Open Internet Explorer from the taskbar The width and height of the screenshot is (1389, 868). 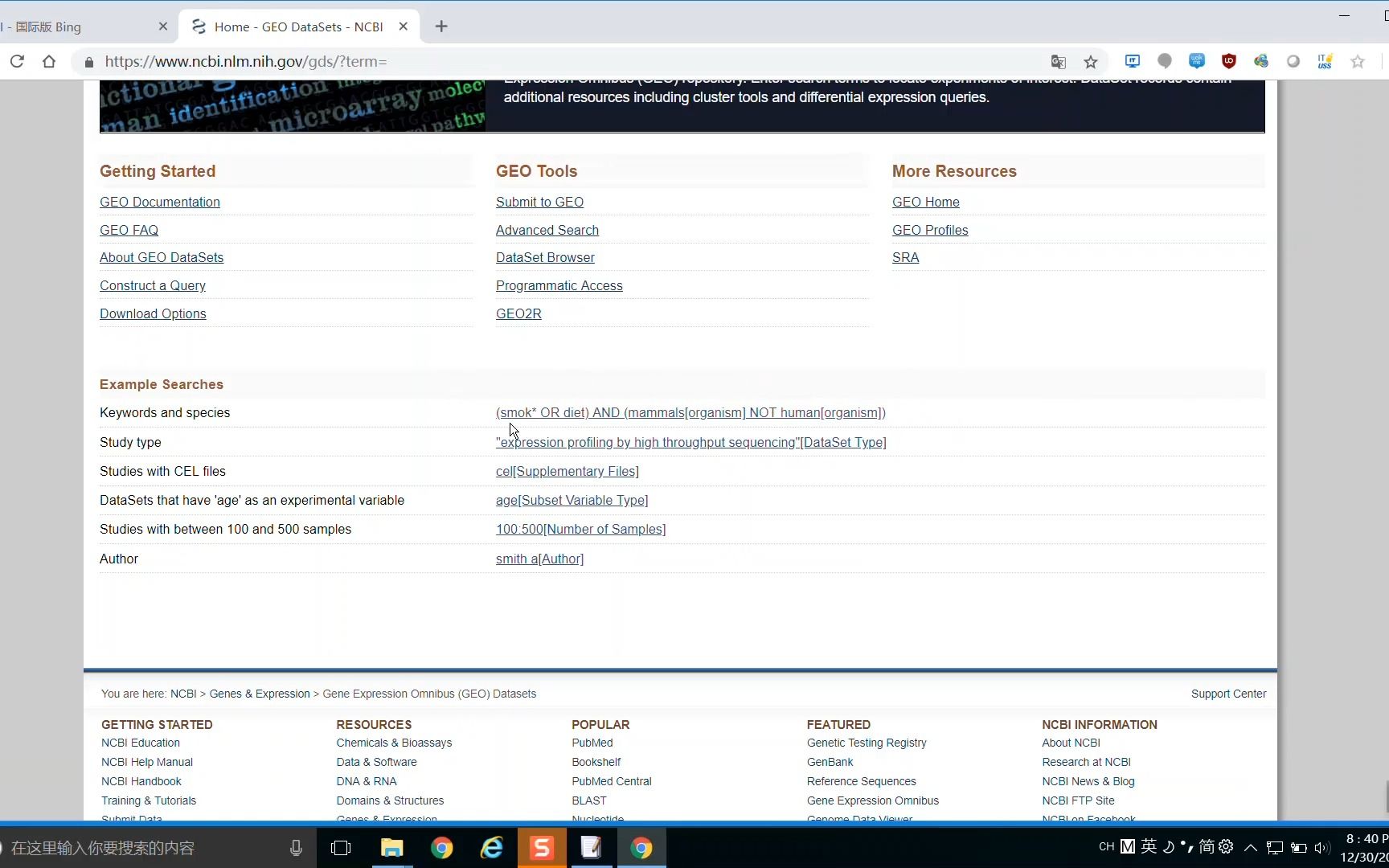[491, 848]
